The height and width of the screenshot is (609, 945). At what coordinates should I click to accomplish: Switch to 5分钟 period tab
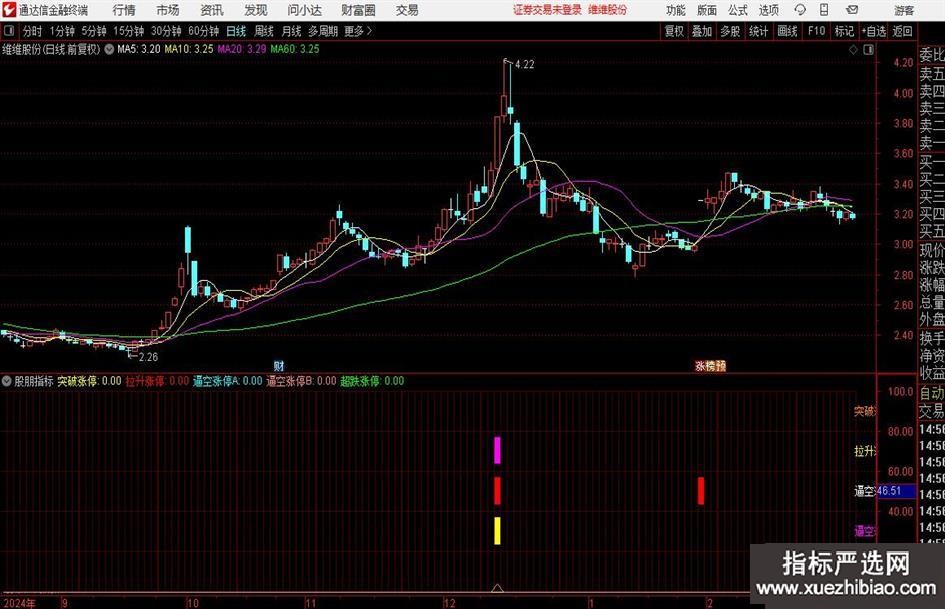[94, 31]
